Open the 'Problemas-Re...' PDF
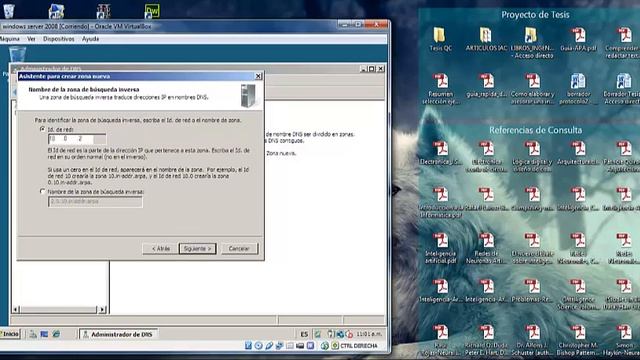The image size is (640, 360). point(532,291)
